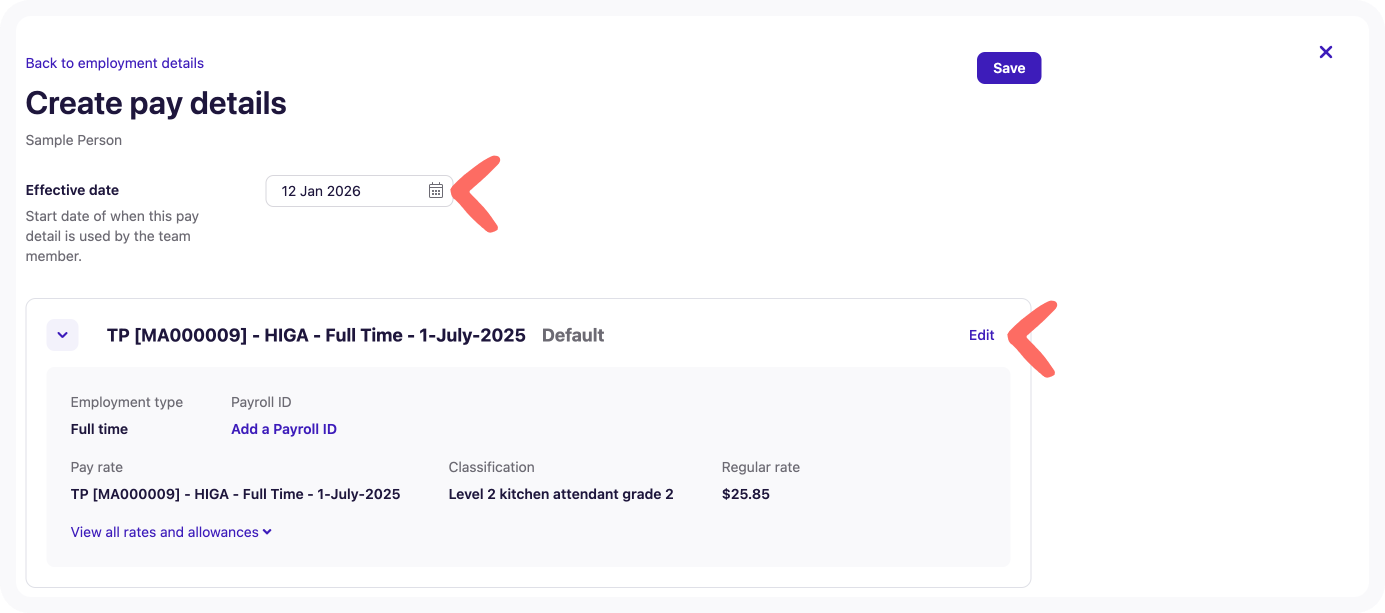The height and width of the screenshot is (613, 1385).
Task: Expand View all rates and allowances
Action: pyautogui.click(x=165, y=532)
